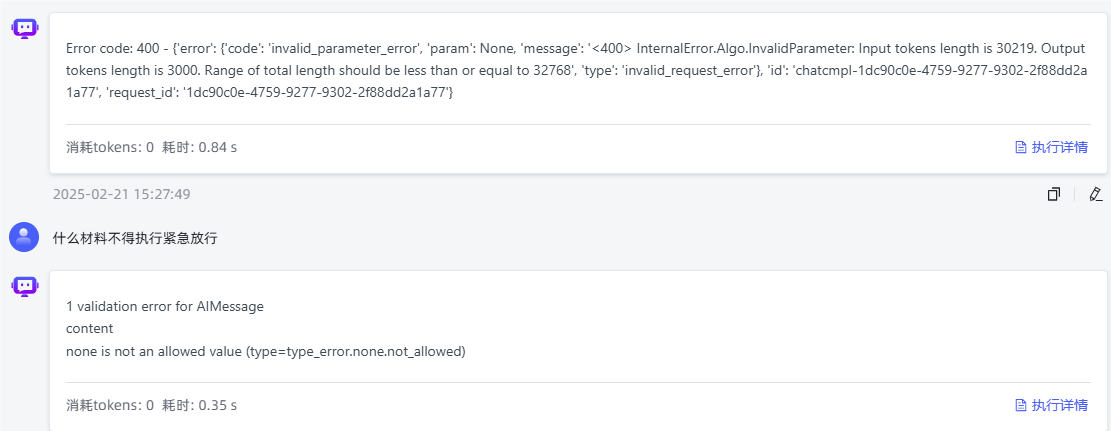This screenshot has height=431, width=1111.
Task: Click the '耗时: 0.35 s' duration label
Action: [x=200, y=405]
